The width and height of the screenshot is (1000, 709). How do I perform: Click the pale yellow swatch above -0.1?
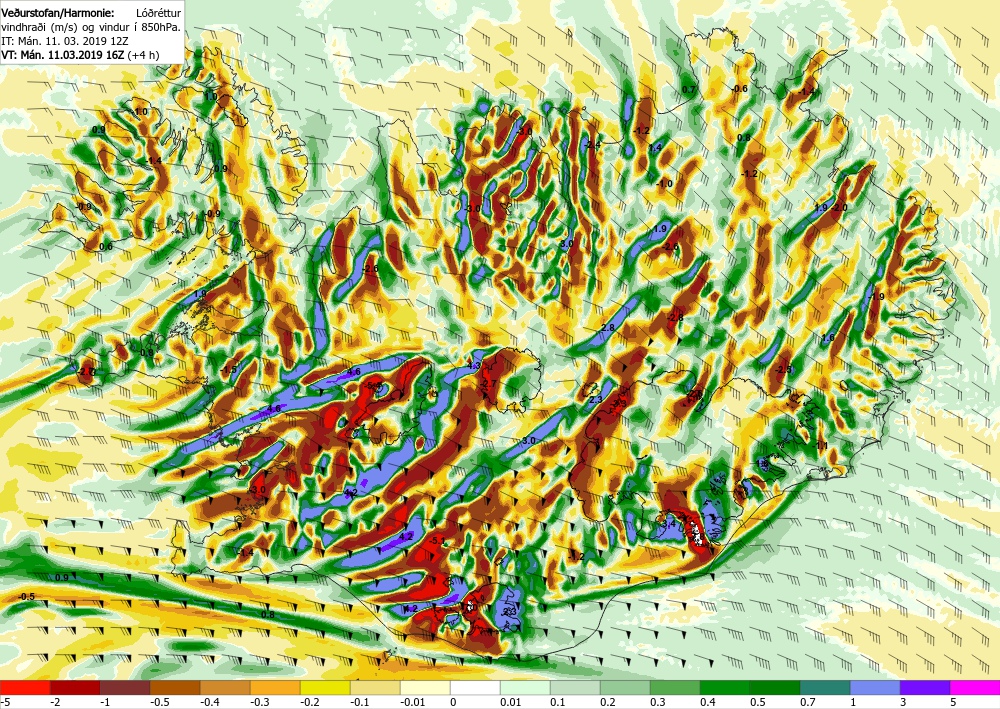[375, 688]
